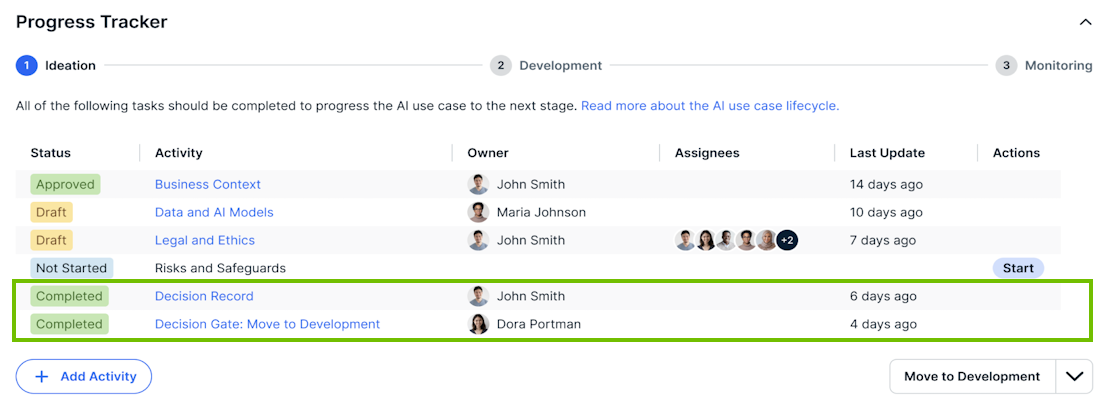1107x409 pixels.
Task: Open the Decision Record activity
Action: (204, 296)
